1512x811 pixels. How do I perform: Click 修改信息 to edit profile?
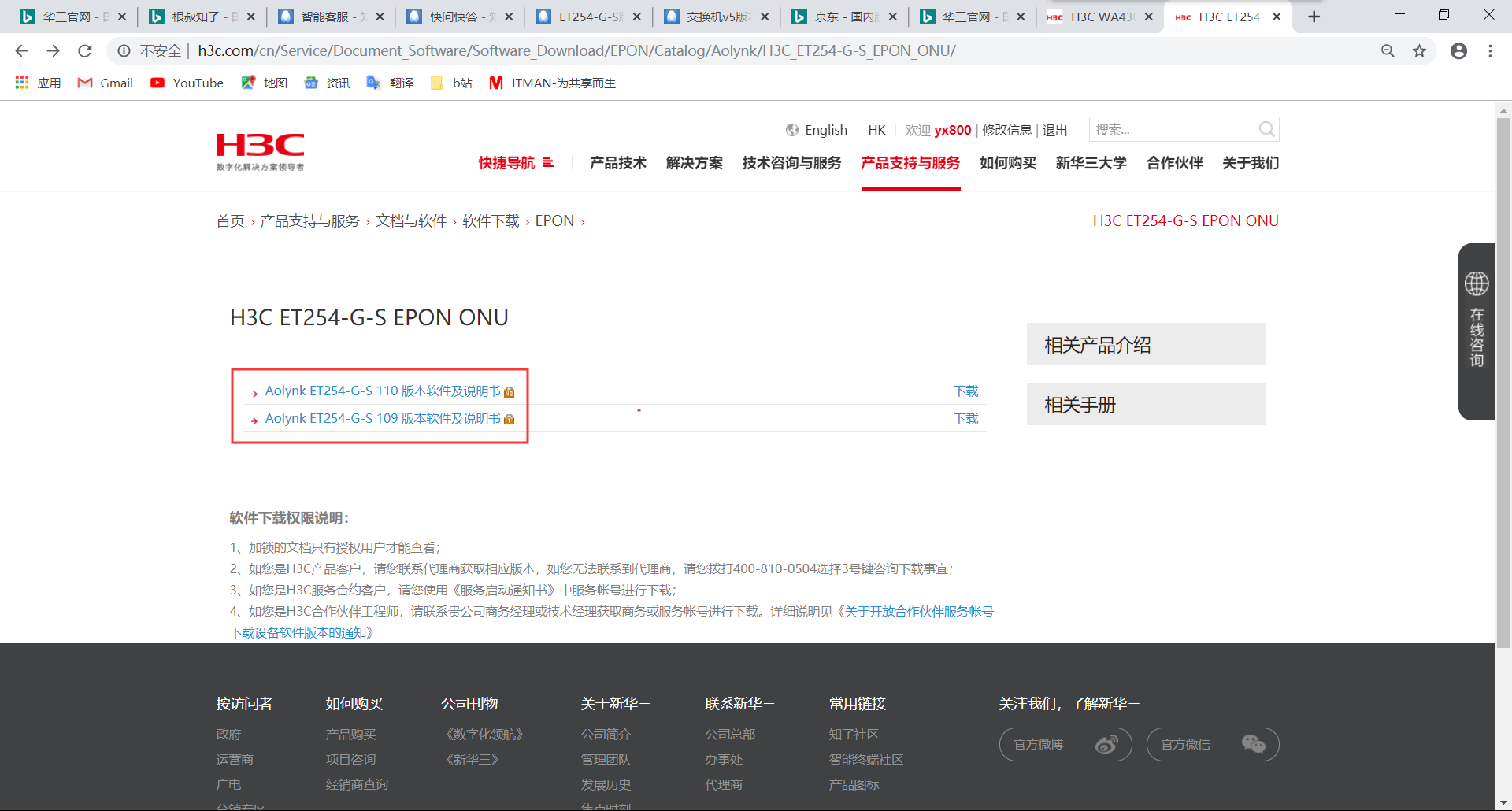pyautogui.click(x=1006, y=130)
